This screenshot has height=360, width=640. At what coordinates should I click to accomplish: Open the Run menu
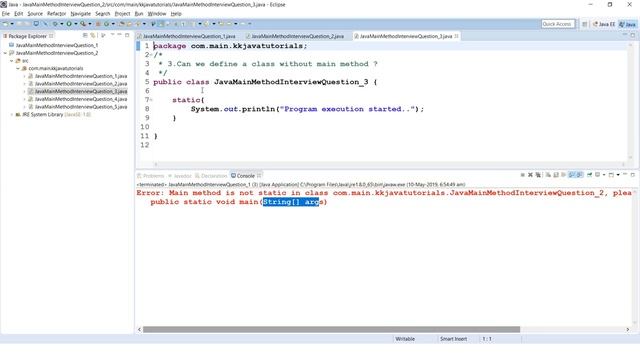tap(139, 13)
